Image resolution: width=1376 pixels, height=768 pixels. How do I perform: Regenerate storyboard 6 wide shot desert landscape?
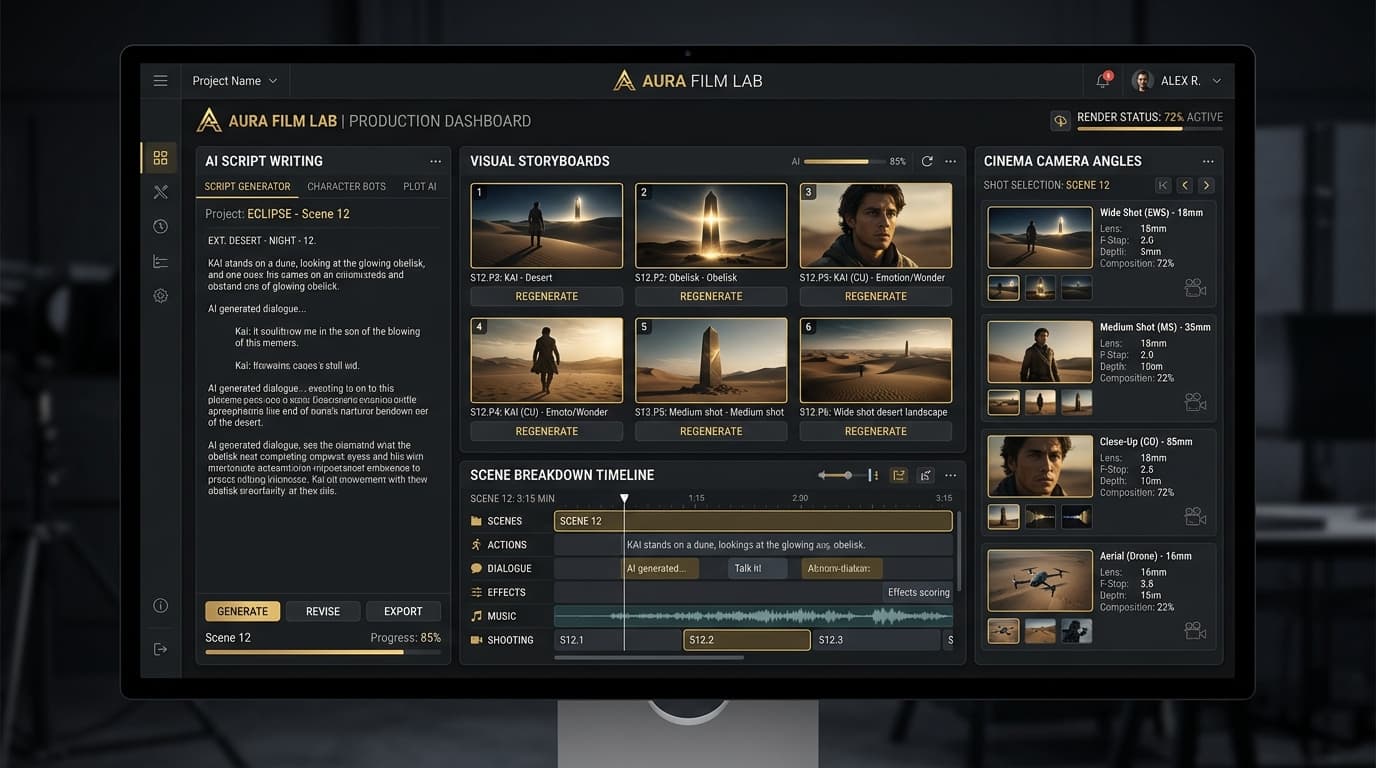tap(875, 431)
